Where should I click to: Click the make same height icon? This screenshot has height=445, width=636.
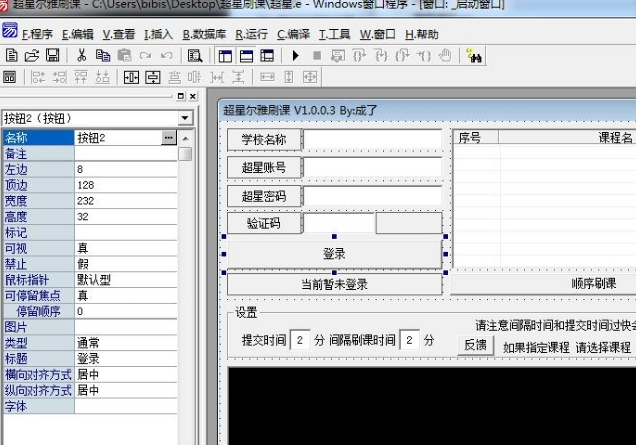(x=289, y=77)
